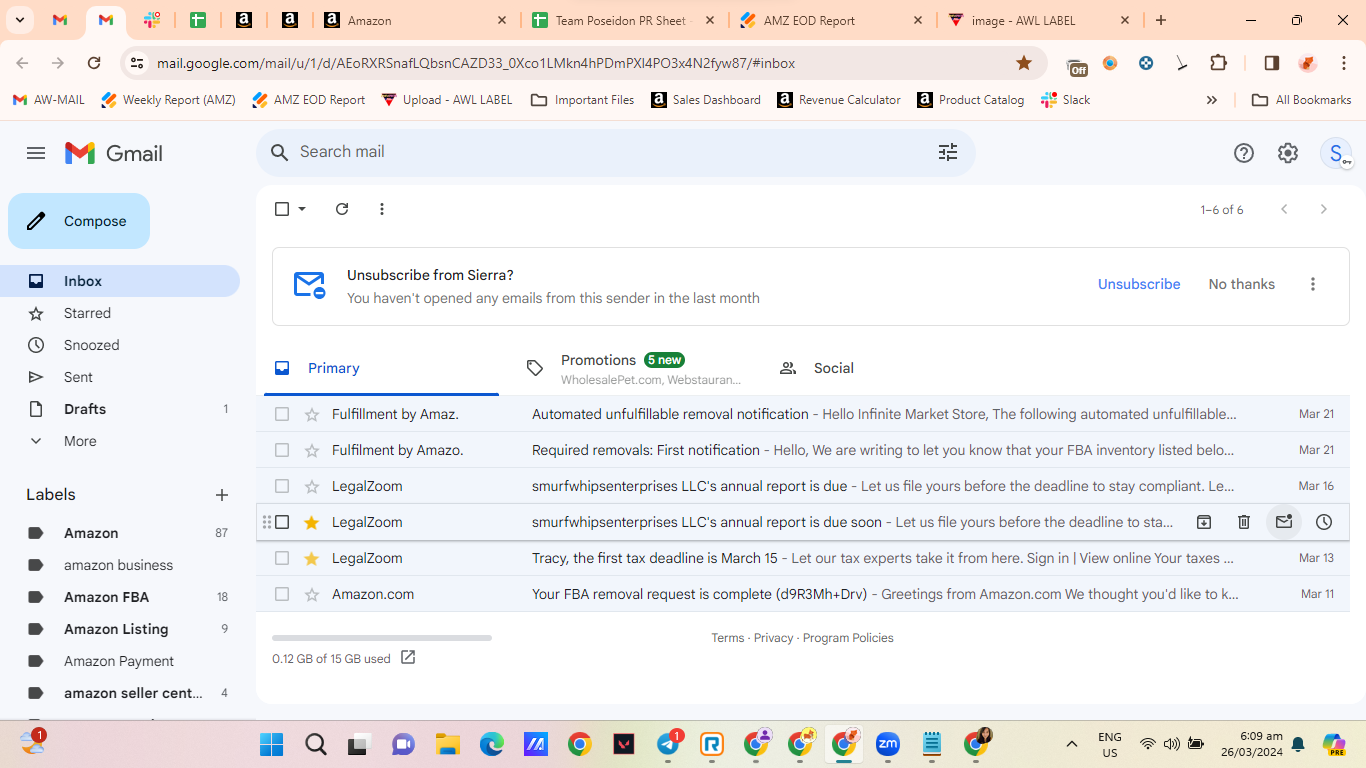This screenshot has height=768, width=1366.
Task: Click Unsubscribe from Sierra
Action: [x=1139, y=284]
